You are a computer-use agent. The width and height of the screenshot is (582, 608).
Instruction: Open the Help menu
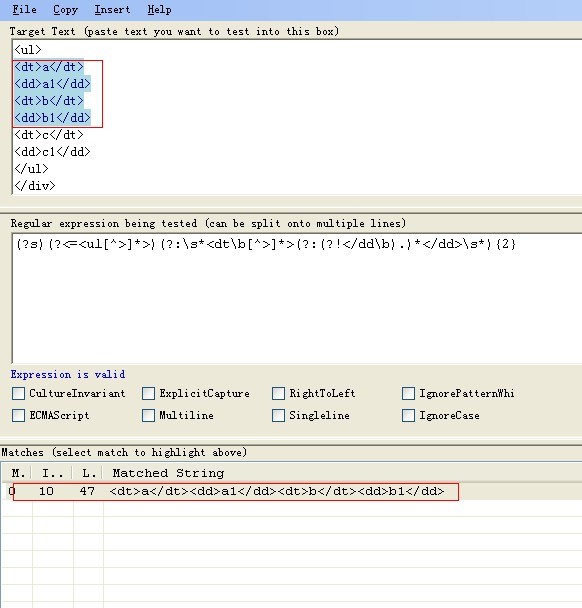coord(159,9)
